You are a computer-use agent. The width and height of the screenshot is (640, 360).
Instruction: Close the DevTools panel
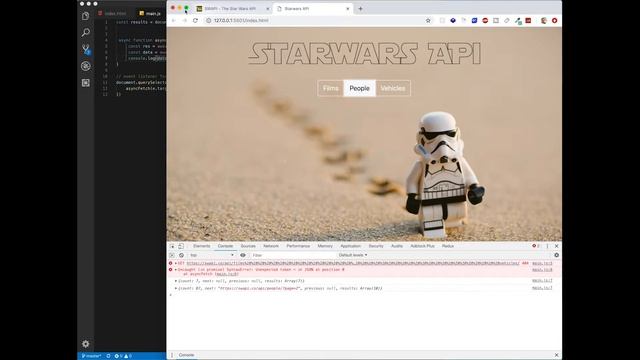tap(556, 246)
